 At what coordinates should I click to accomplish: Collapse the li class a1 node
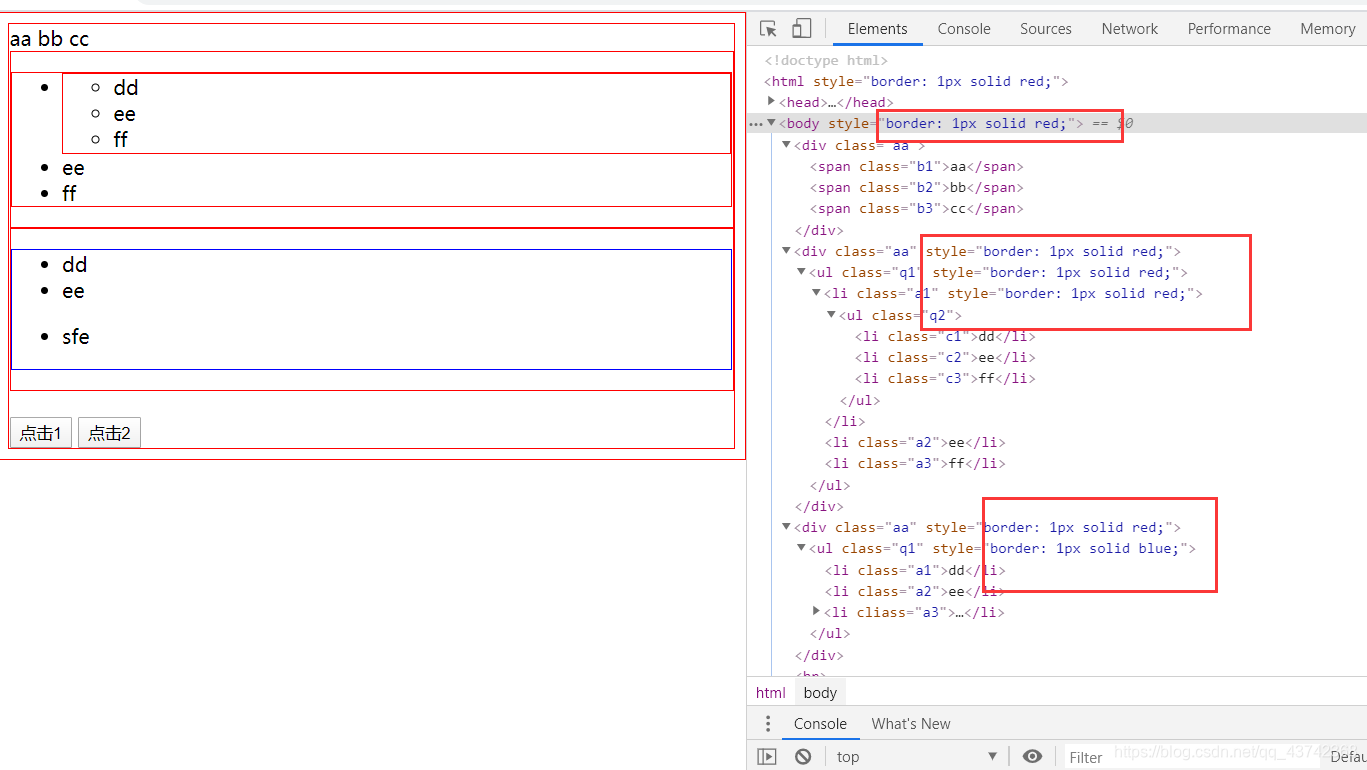pyautogui.click(x=816, y=293)
